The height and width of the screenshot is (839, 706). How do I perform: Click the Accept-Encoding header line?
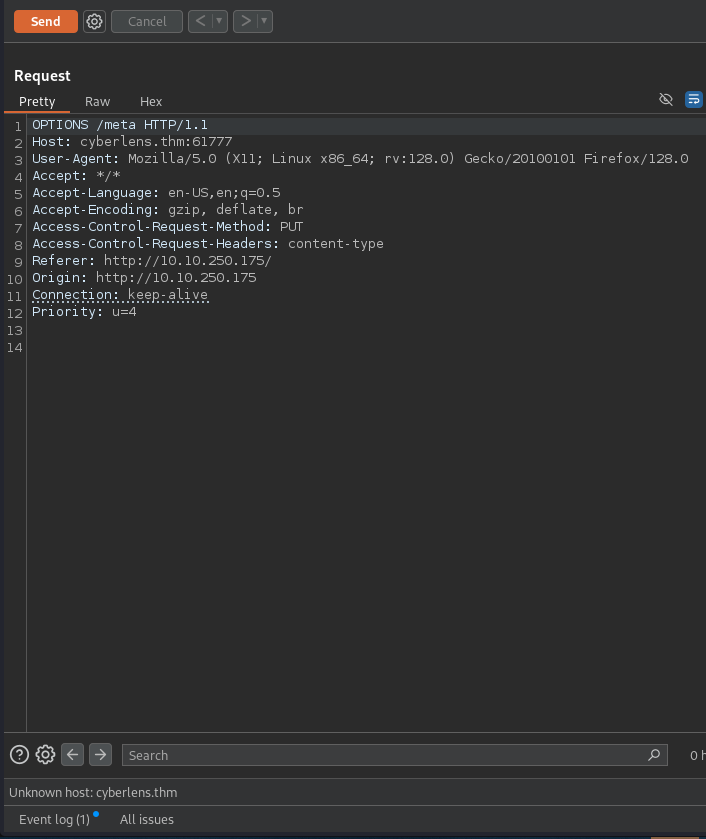pyautogui.click(x=168, y=210)
